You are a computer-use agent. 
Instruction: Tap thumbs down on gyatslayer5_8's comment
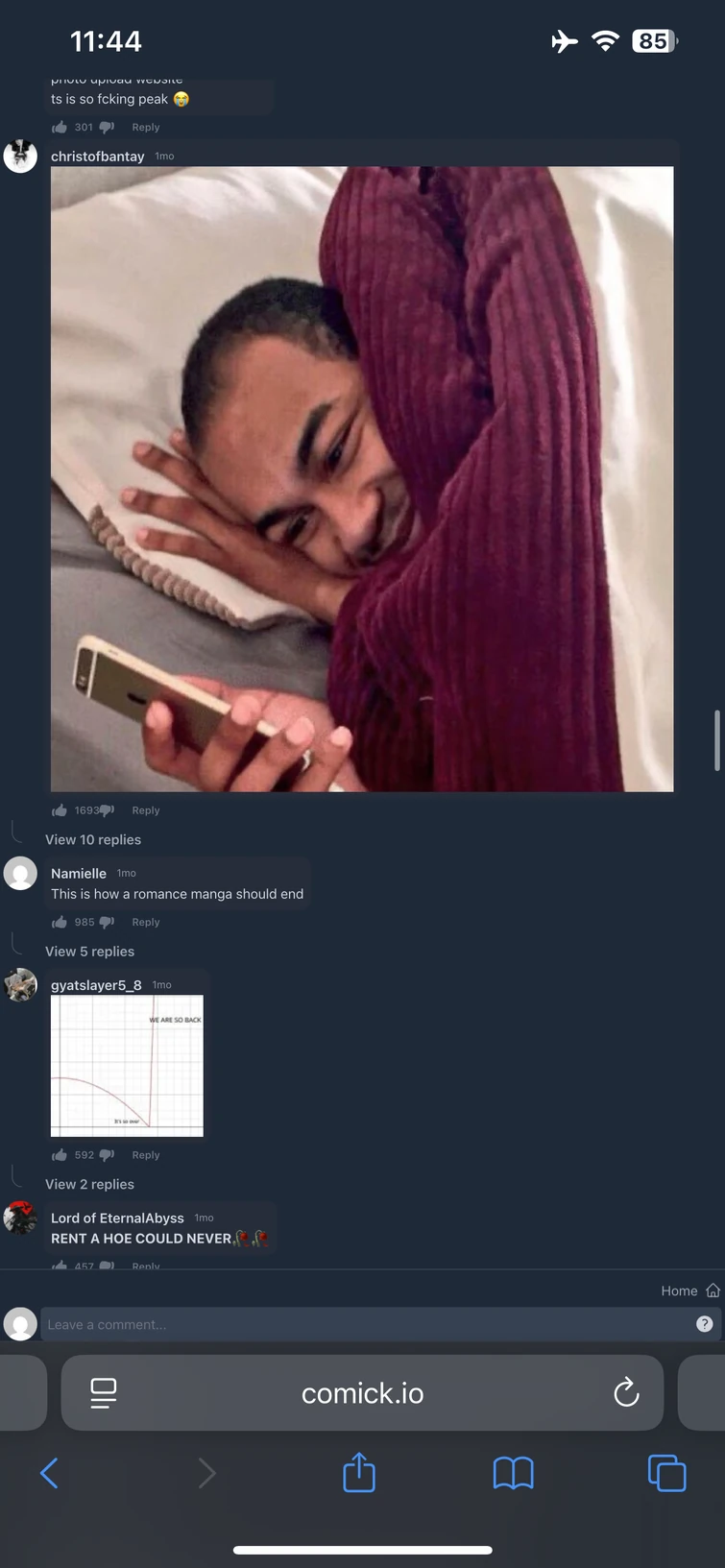(107, 1155)
